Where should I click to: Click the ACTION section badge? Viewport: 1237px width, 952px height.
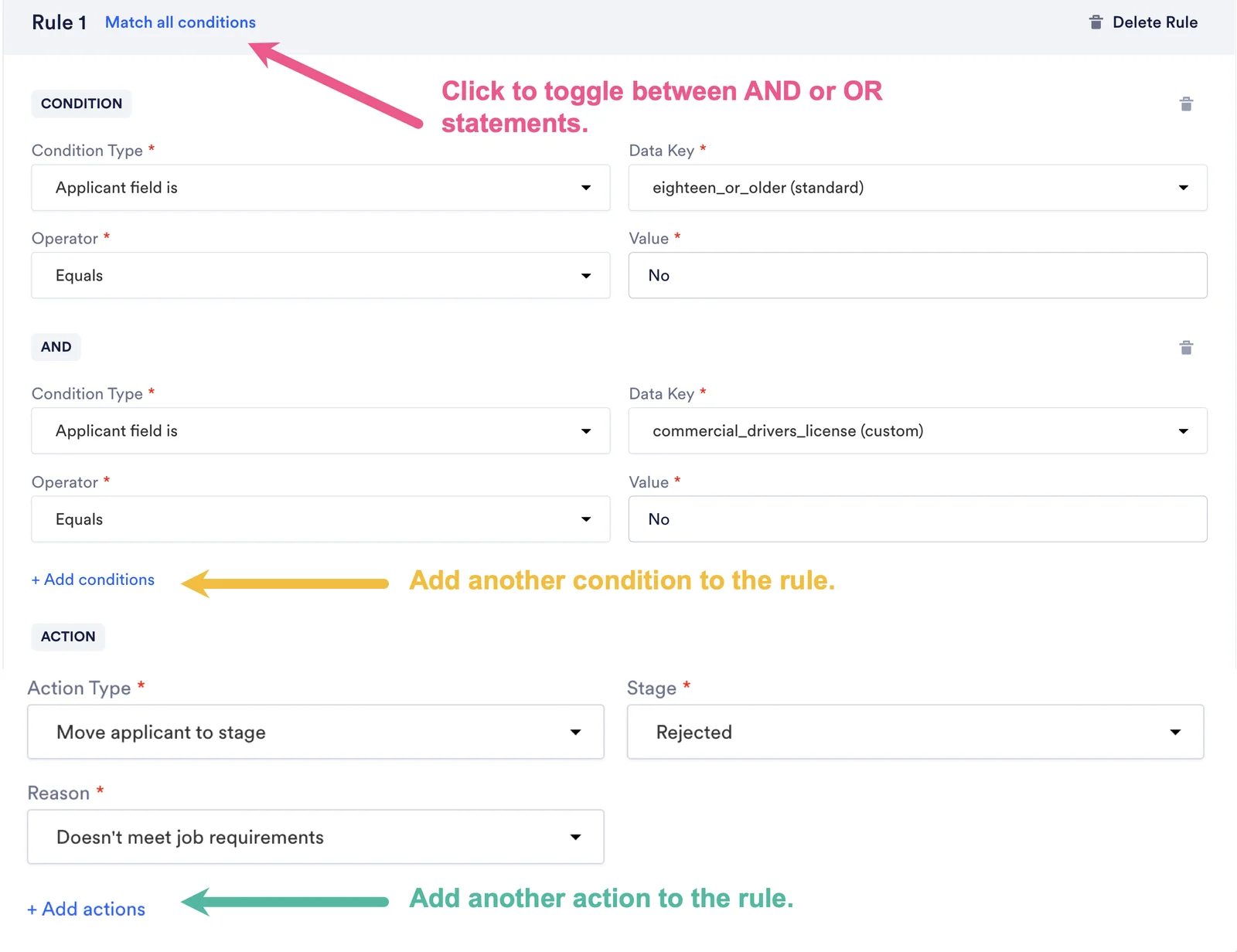pos(68,637)
